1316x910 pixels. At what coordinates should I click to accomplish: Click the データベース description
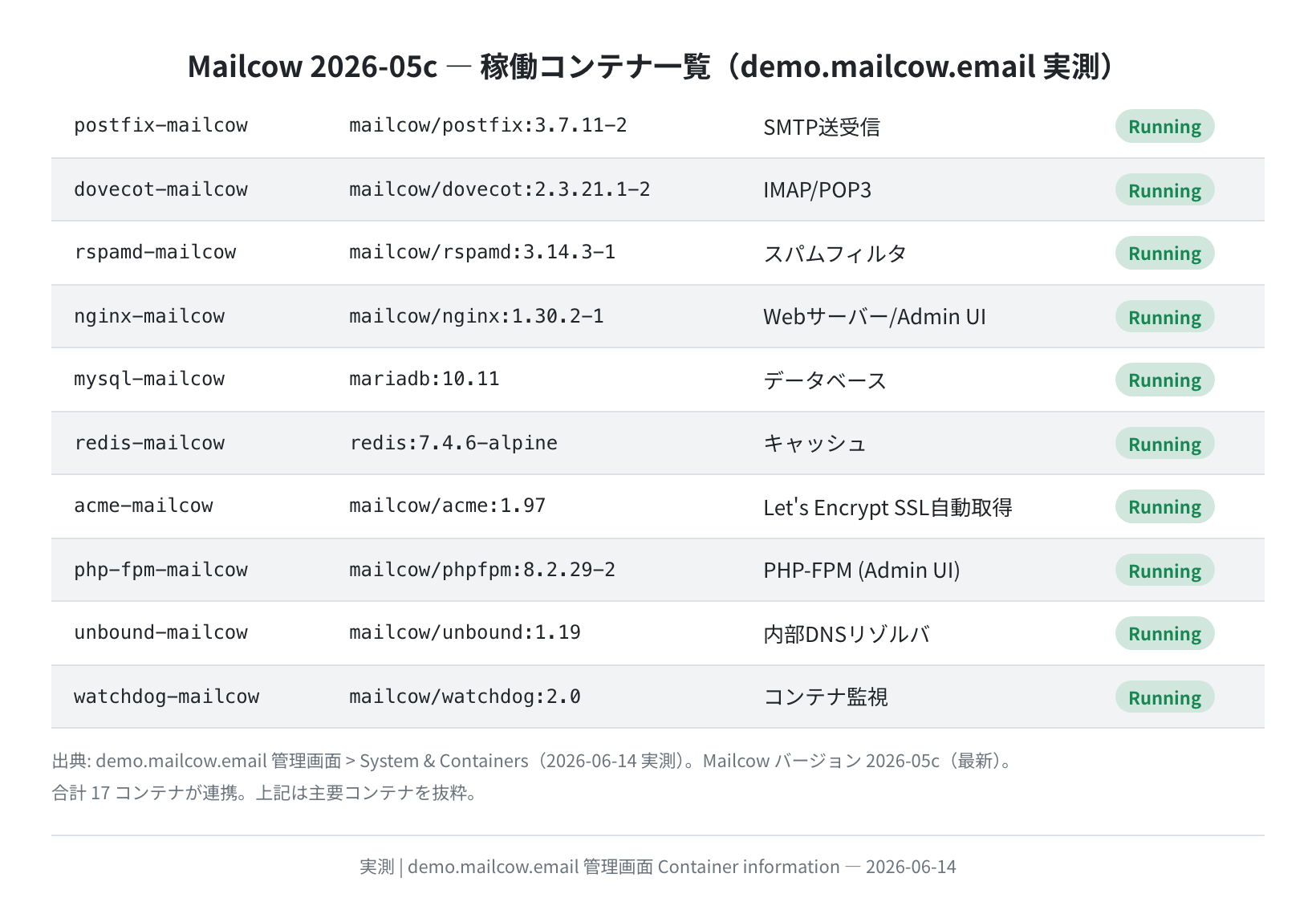pos(825,380)
